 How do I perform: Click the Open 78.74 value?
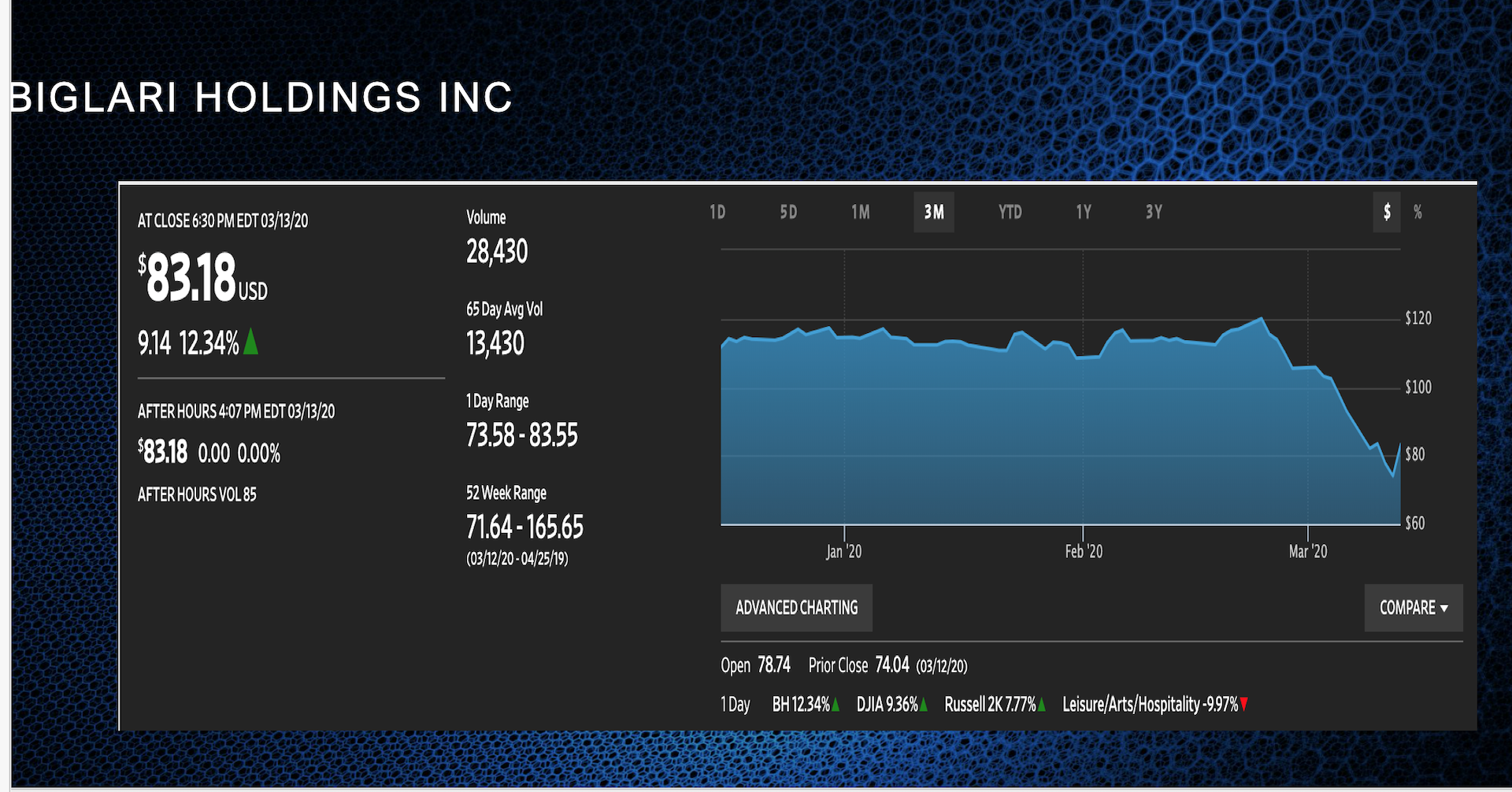pos(774,665)
